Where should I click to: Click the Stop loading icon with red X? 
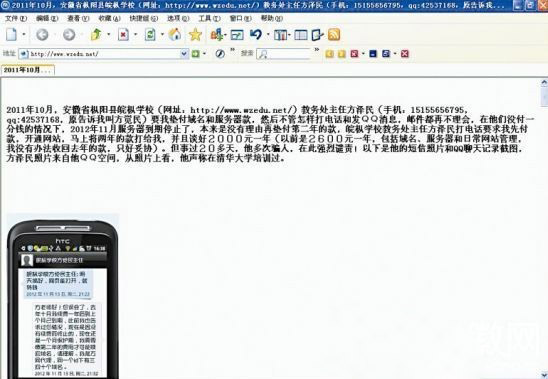[123, 34]
